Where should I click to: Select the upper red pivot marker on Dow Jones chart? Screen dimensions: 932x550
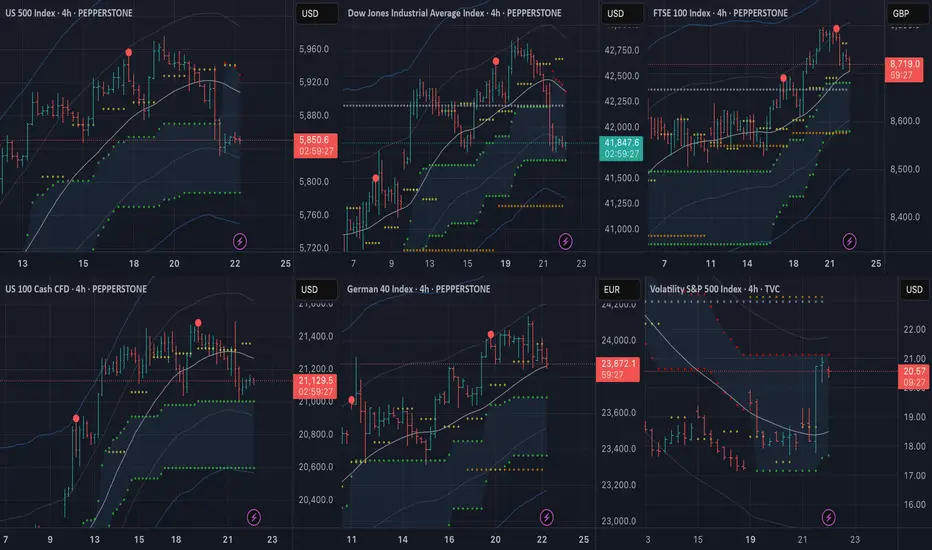coord(496,61)
